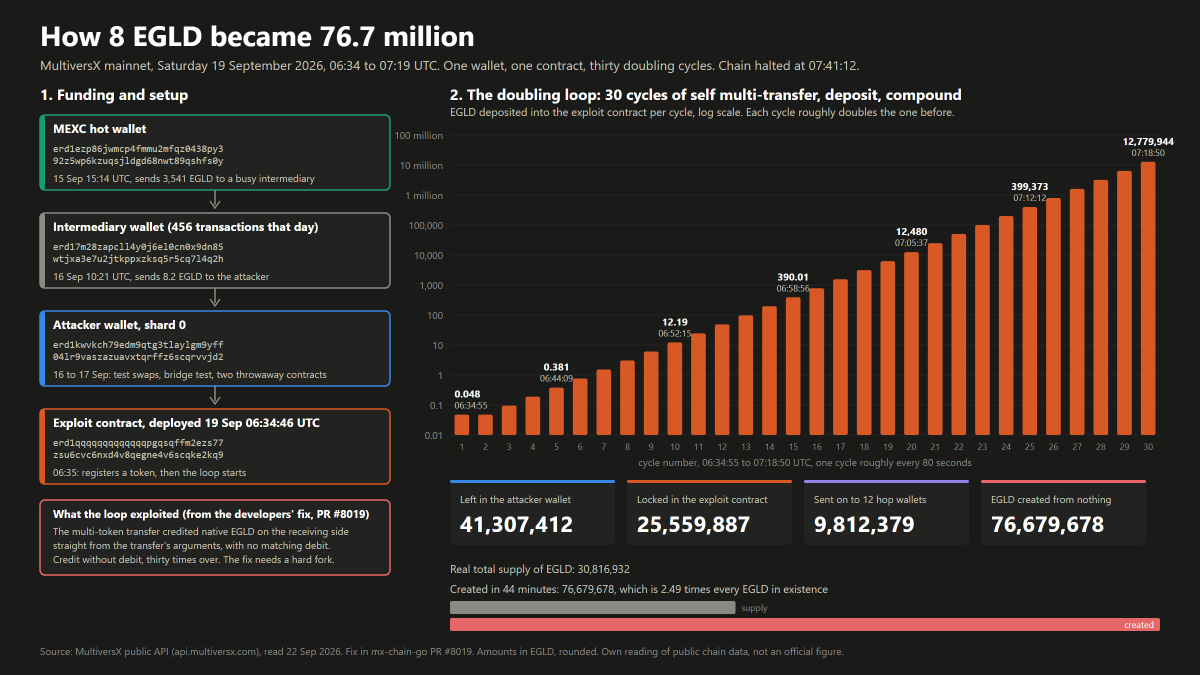Click the "41,307,412" figure
The image size is (1200, 675).
(516, 524)
